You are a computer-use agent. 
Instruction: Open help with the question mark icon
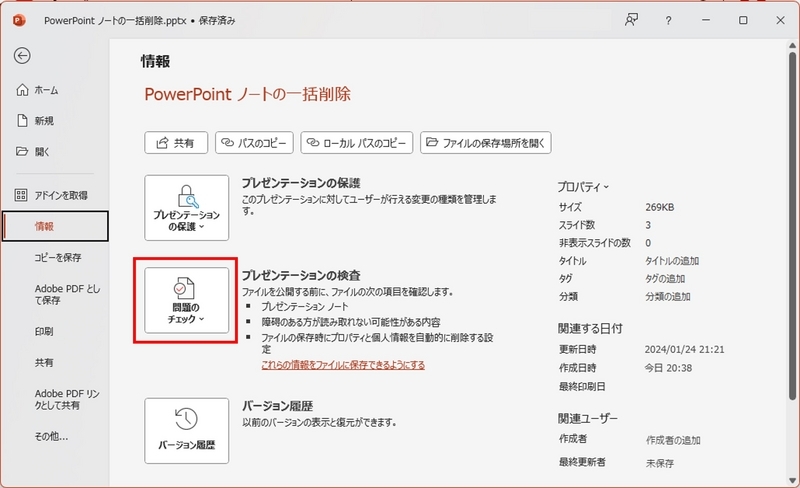[668, 20]
